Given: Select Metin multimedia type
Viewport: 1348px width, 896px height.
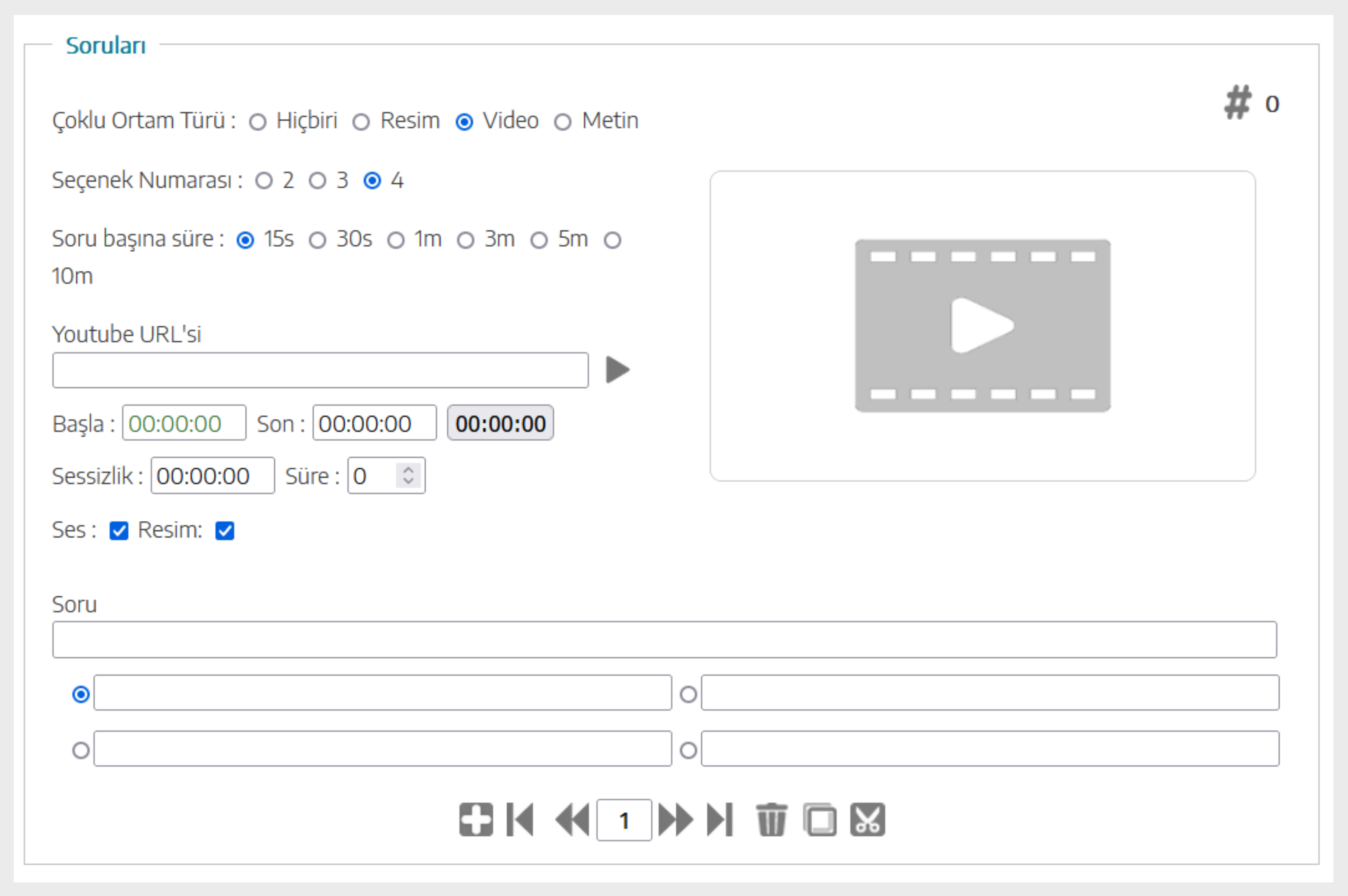Looking at the screenshot, I should click(563, 122).
